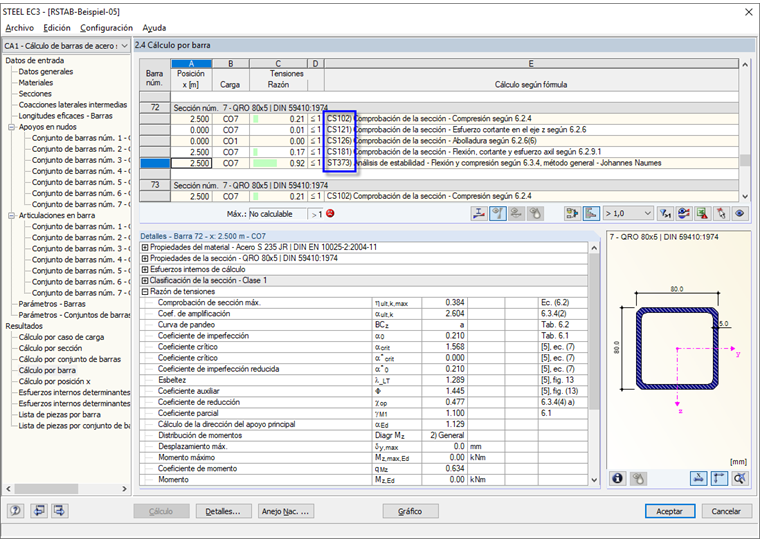Image resolution: width=760 pixels, height=542 pixels.
Task: Click the Cancelar button
Action: point(726,511)
